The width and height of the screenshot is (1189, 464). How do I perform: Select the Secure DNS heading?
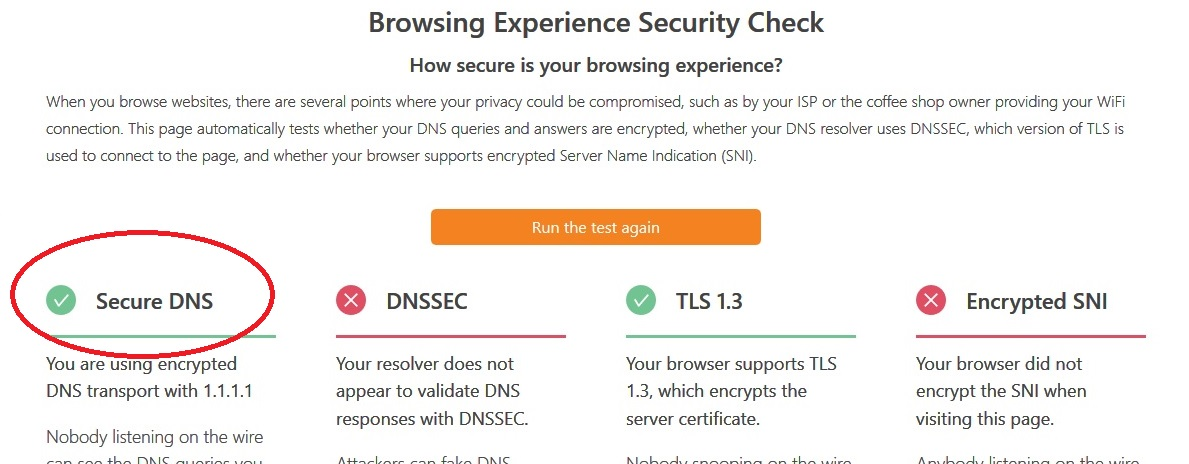pos(154,302)
